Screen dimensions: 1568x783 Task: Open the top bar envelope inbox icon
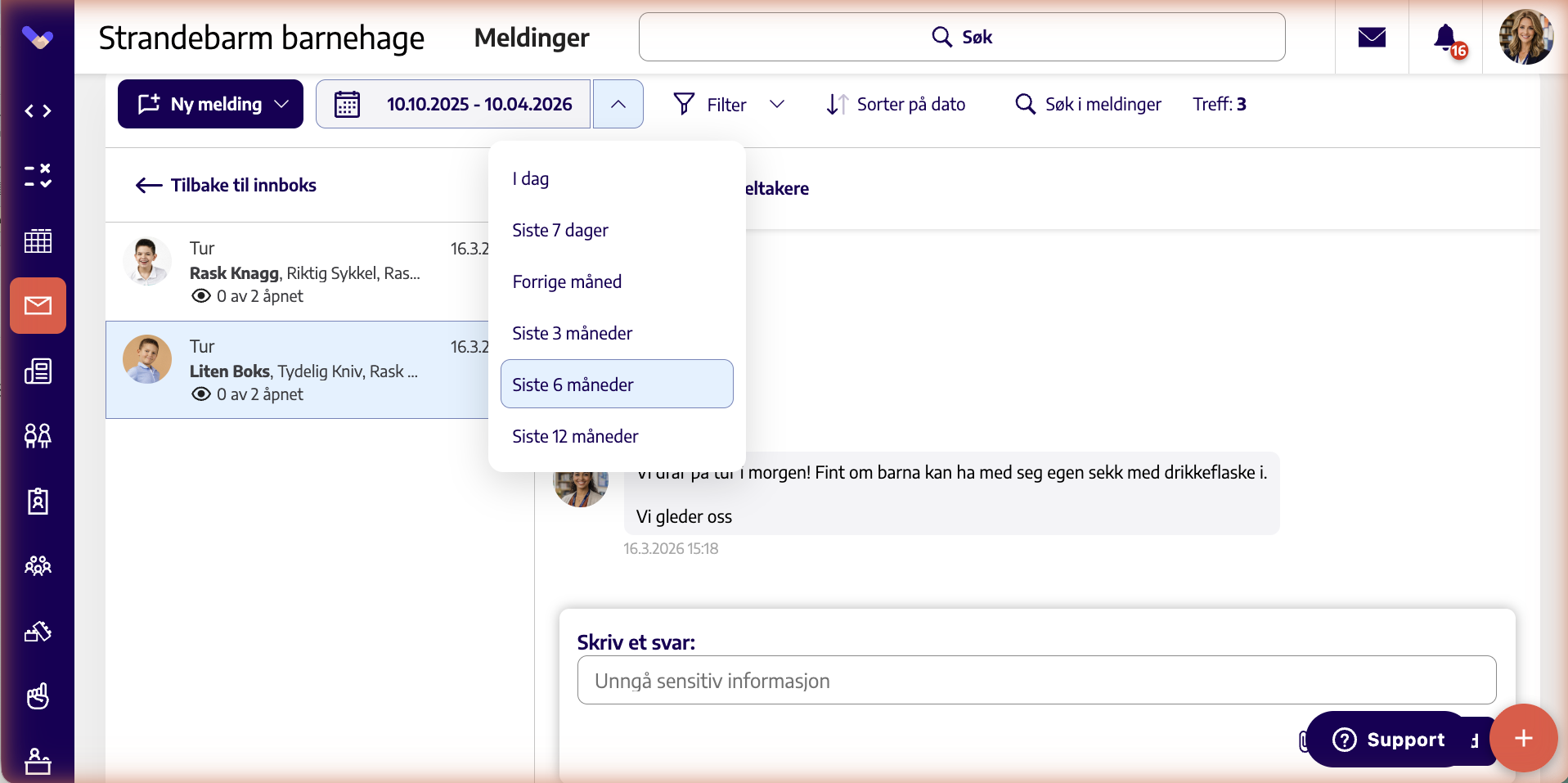point(1372,37)
